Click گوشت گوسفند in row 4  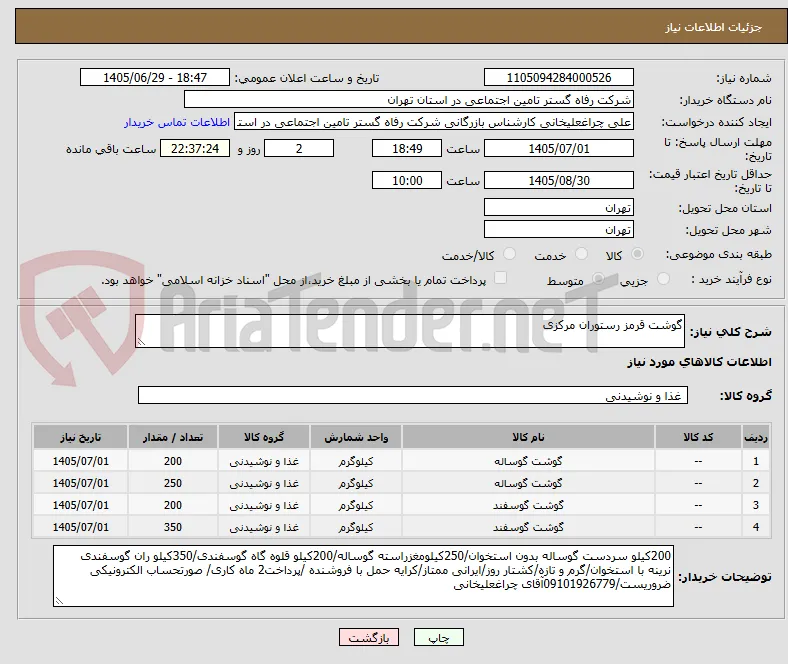528,527
